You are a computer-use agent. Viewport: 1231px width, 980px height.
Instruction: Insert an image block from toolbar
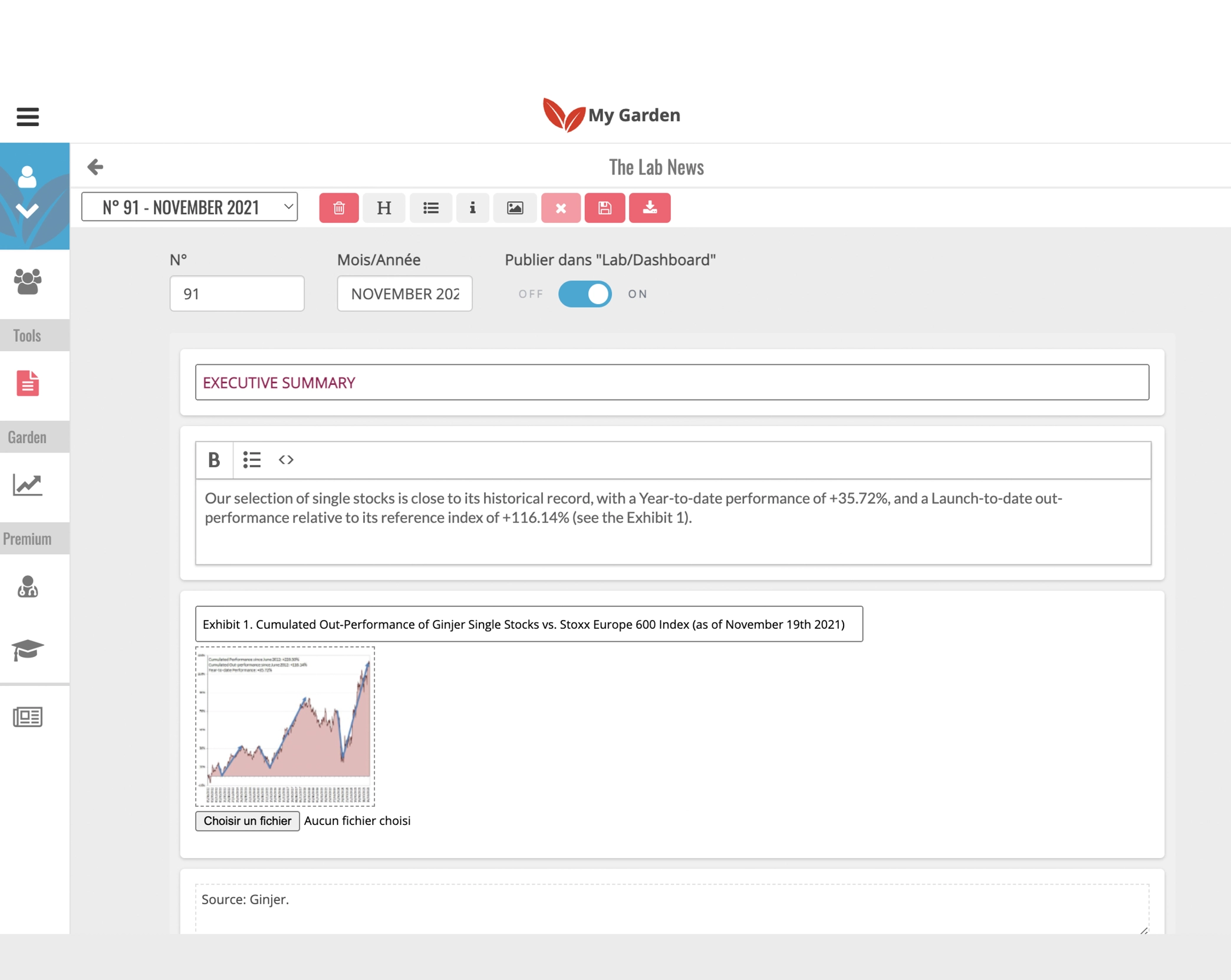[x=515, y=208]
